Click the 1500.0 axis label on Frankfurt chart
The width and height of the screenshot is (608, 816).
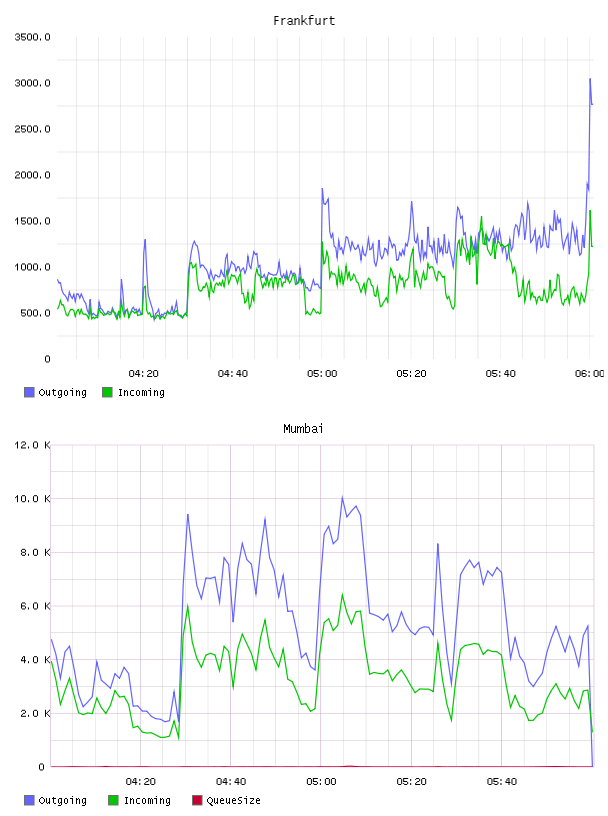[32, 221]
